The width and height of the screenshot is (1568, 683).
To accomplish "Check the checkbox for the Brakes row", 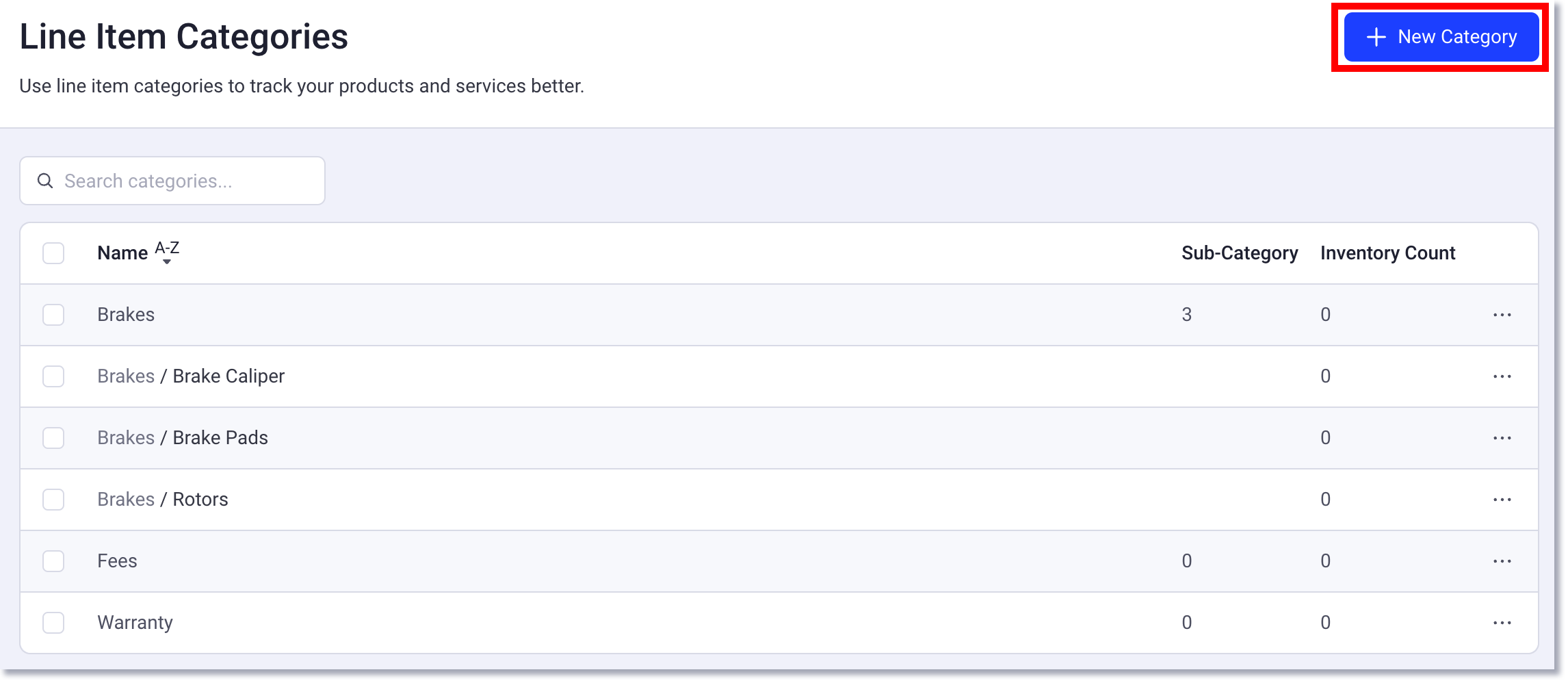I will click(x=53, y=315).
